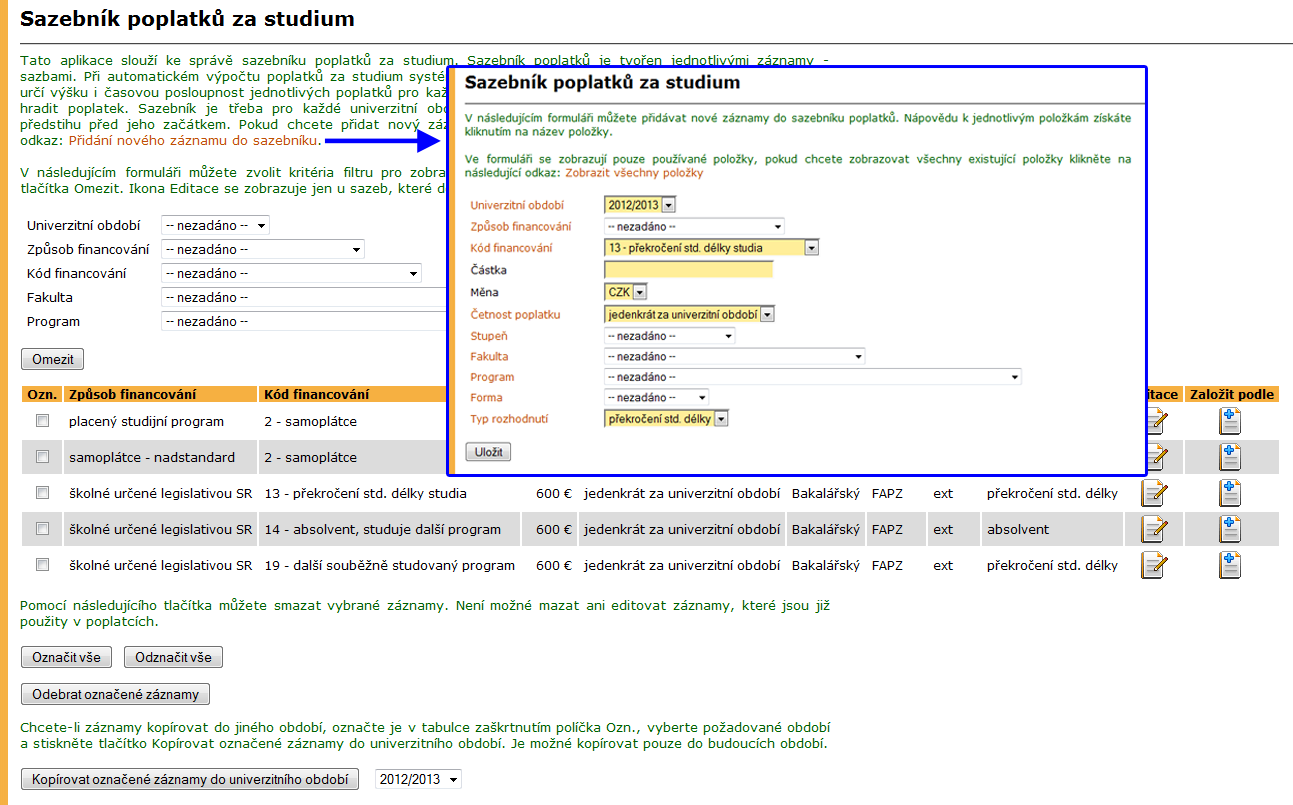Click Založit podle icon for the 13 - překročení row
The height and width of the screenshot is (805, 1293).
(x=1230, y=493)
